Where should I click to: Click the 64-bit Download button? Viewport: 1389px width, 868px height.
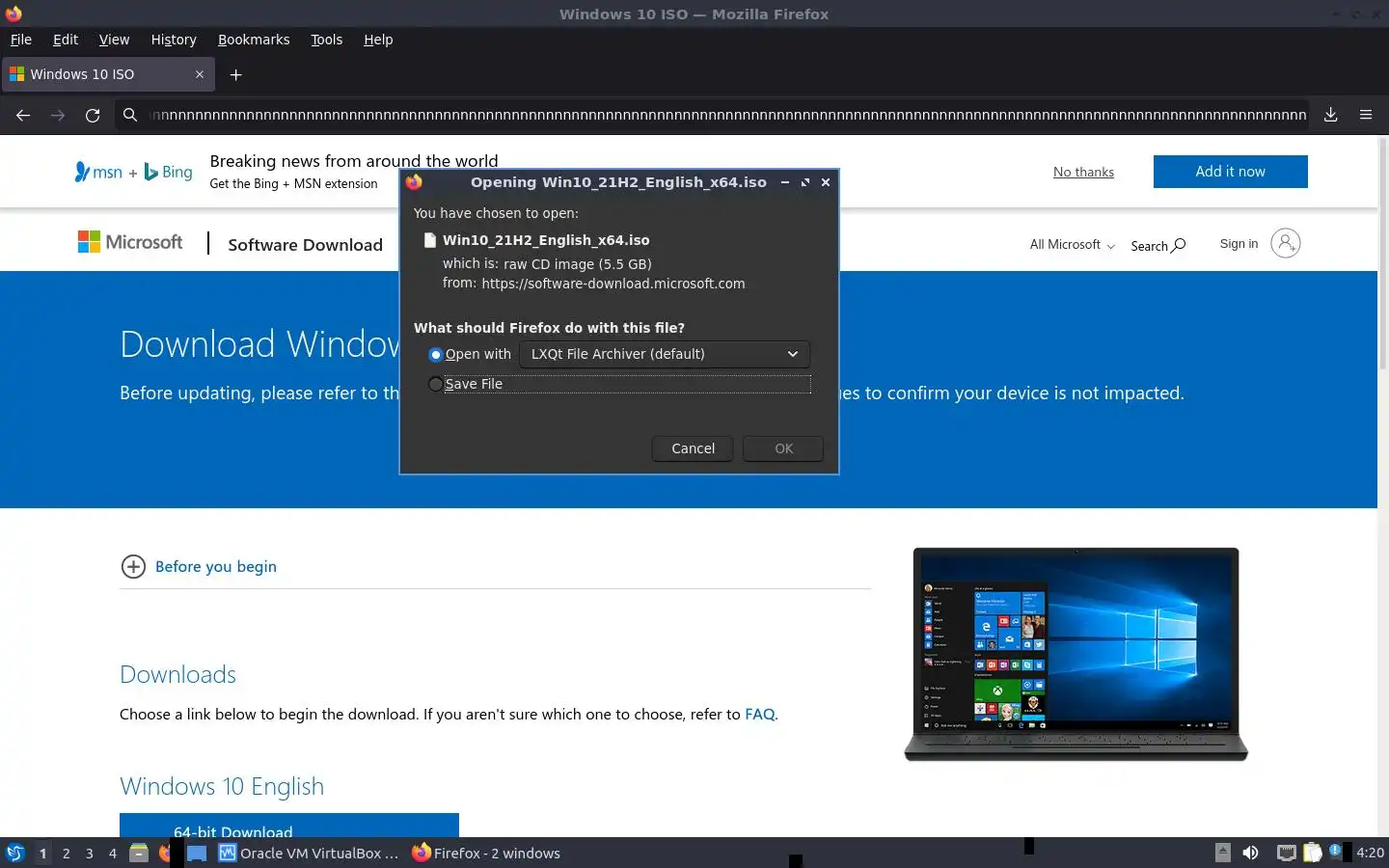[x=289, y=826]
